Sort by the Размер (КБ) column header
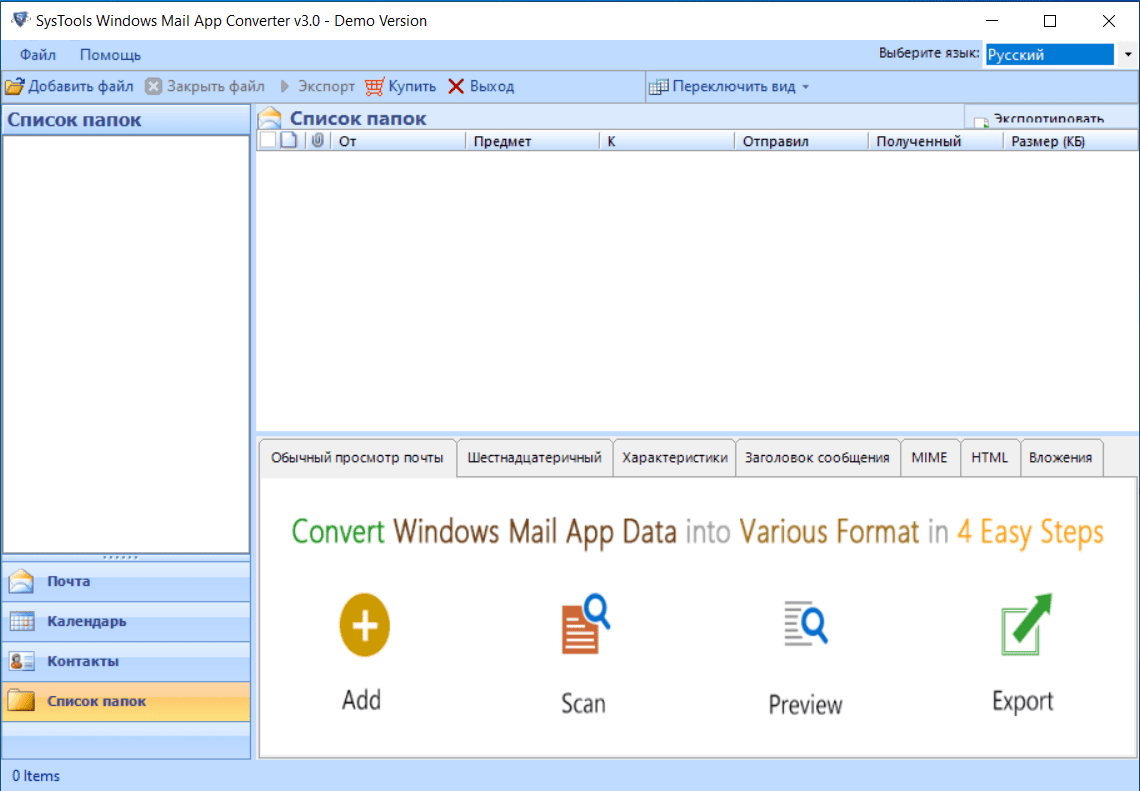Image resolution: width=1140 pixels, height=791 pixels. point(1070,141)
